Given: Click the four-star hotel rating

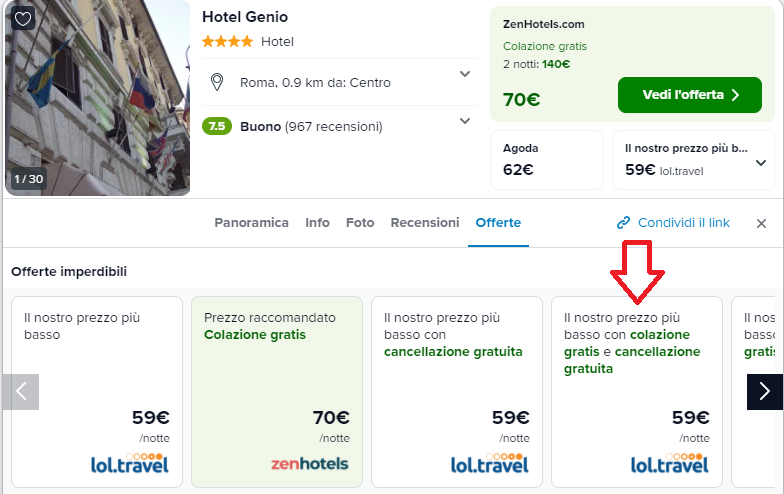Looking at the screenshot, I should point(227,42).
